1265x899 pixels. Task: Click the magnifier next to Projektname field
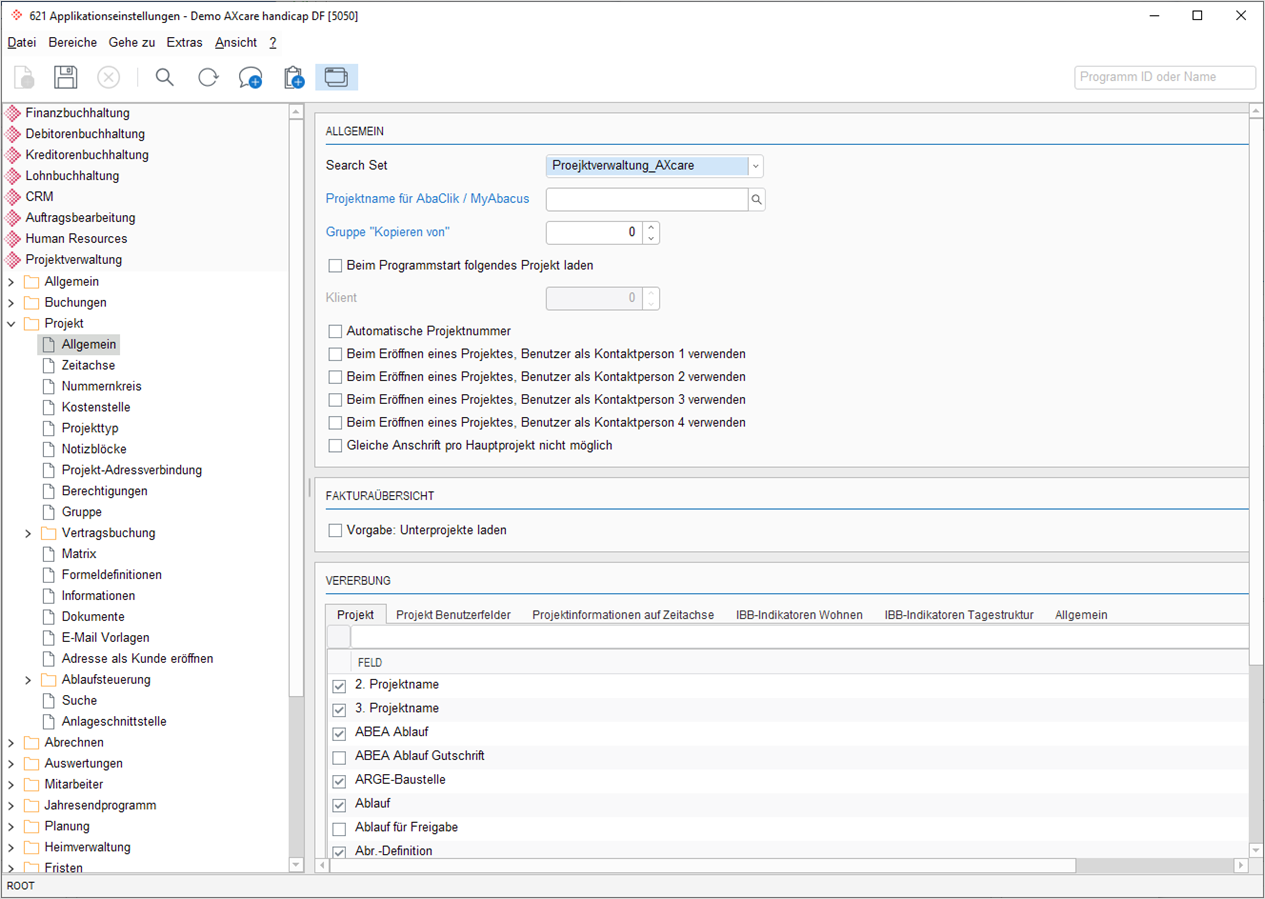tap(757, 200)
